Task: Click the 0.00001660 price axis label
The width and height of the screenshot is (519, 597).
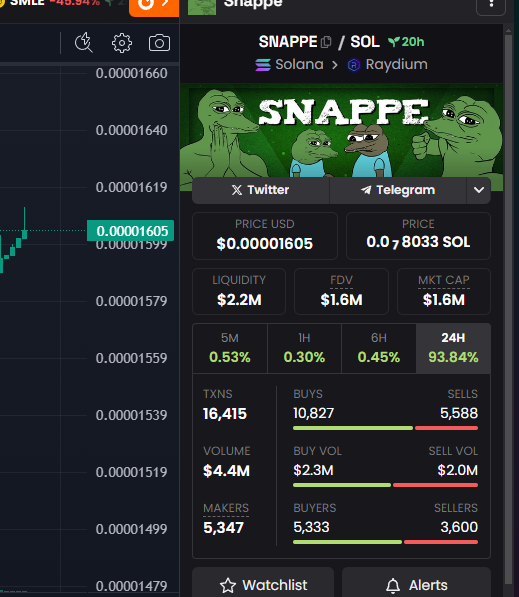Action: point(131,73)
